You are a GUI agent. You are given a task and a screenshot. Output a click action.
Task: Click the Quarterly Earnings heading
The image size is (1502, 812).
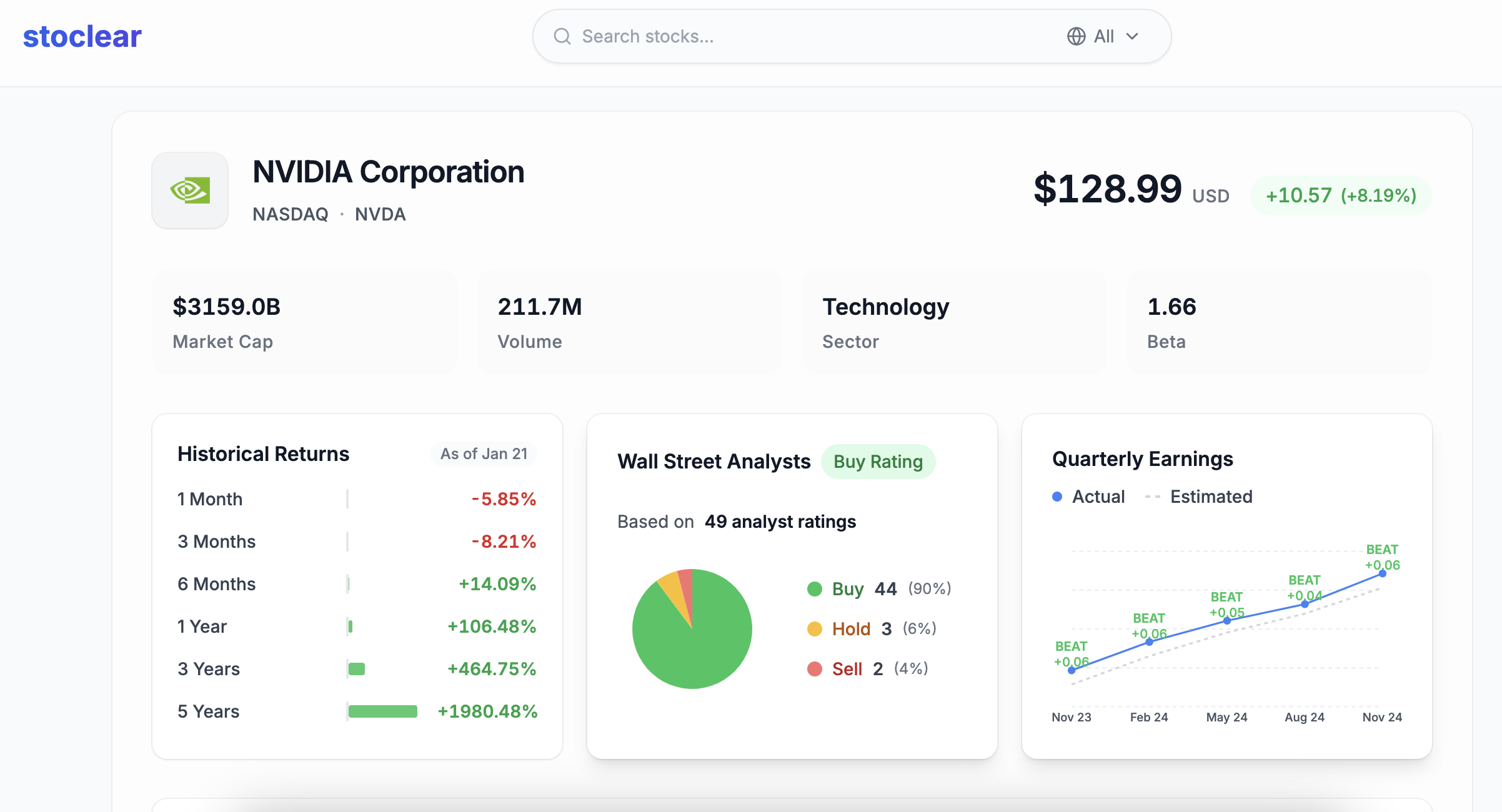pos(1142,459)
